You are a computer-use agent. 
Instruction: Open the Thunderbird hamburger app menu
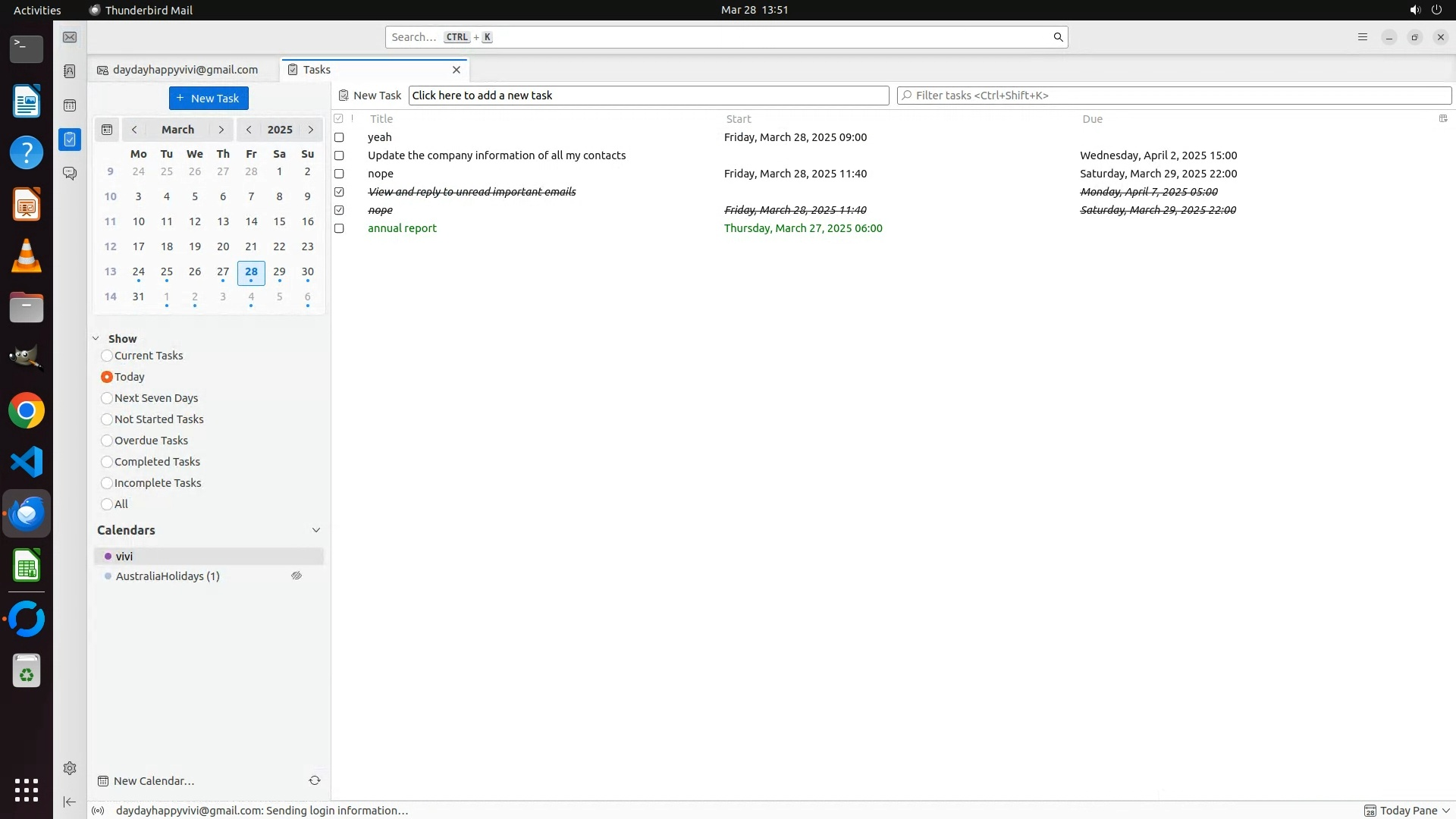click(1363, 37)
